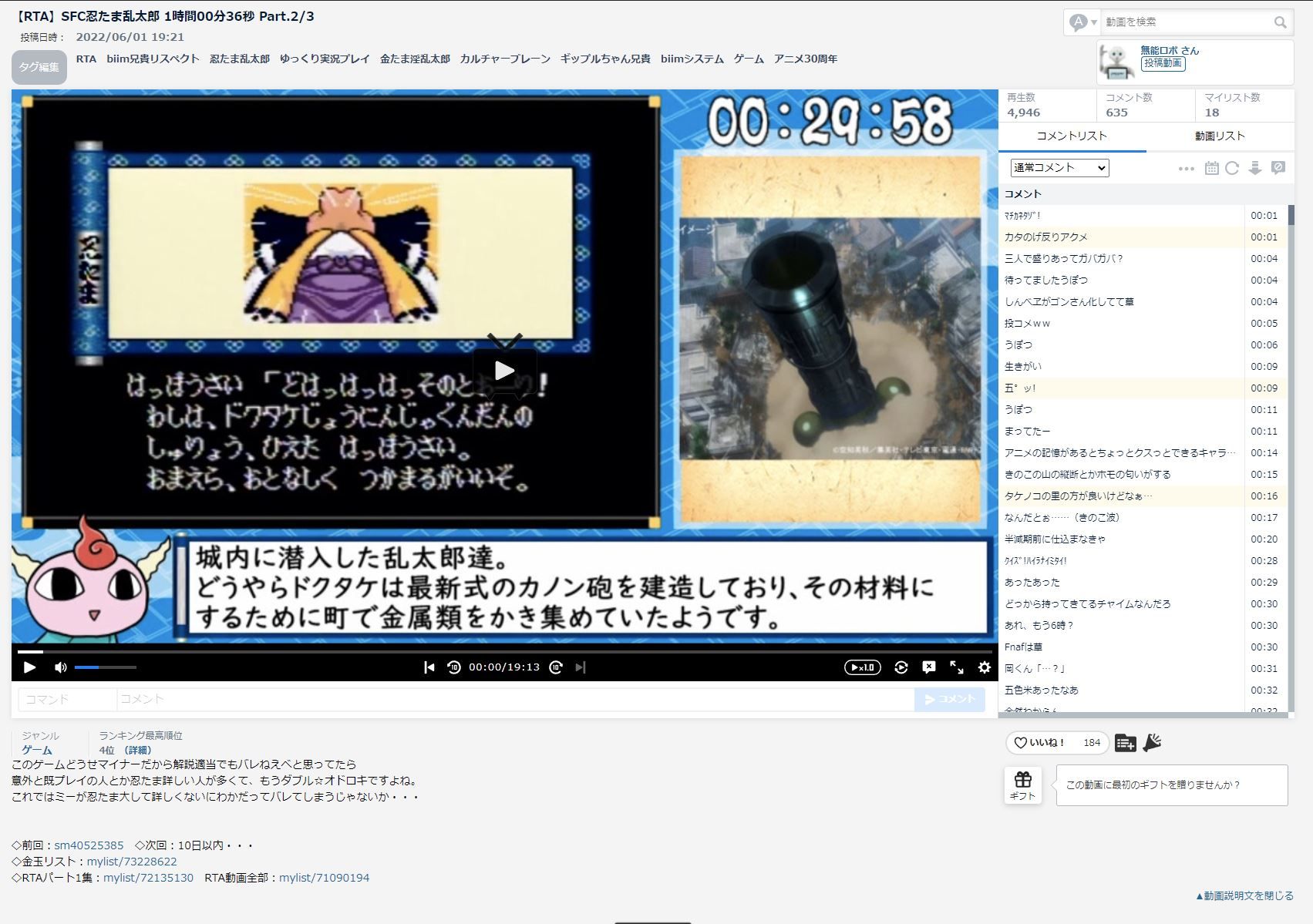1313x924 pixels.
Task: Open playback speed x1.0 selector
Action: pyautogui.click(x=863, y=667)
